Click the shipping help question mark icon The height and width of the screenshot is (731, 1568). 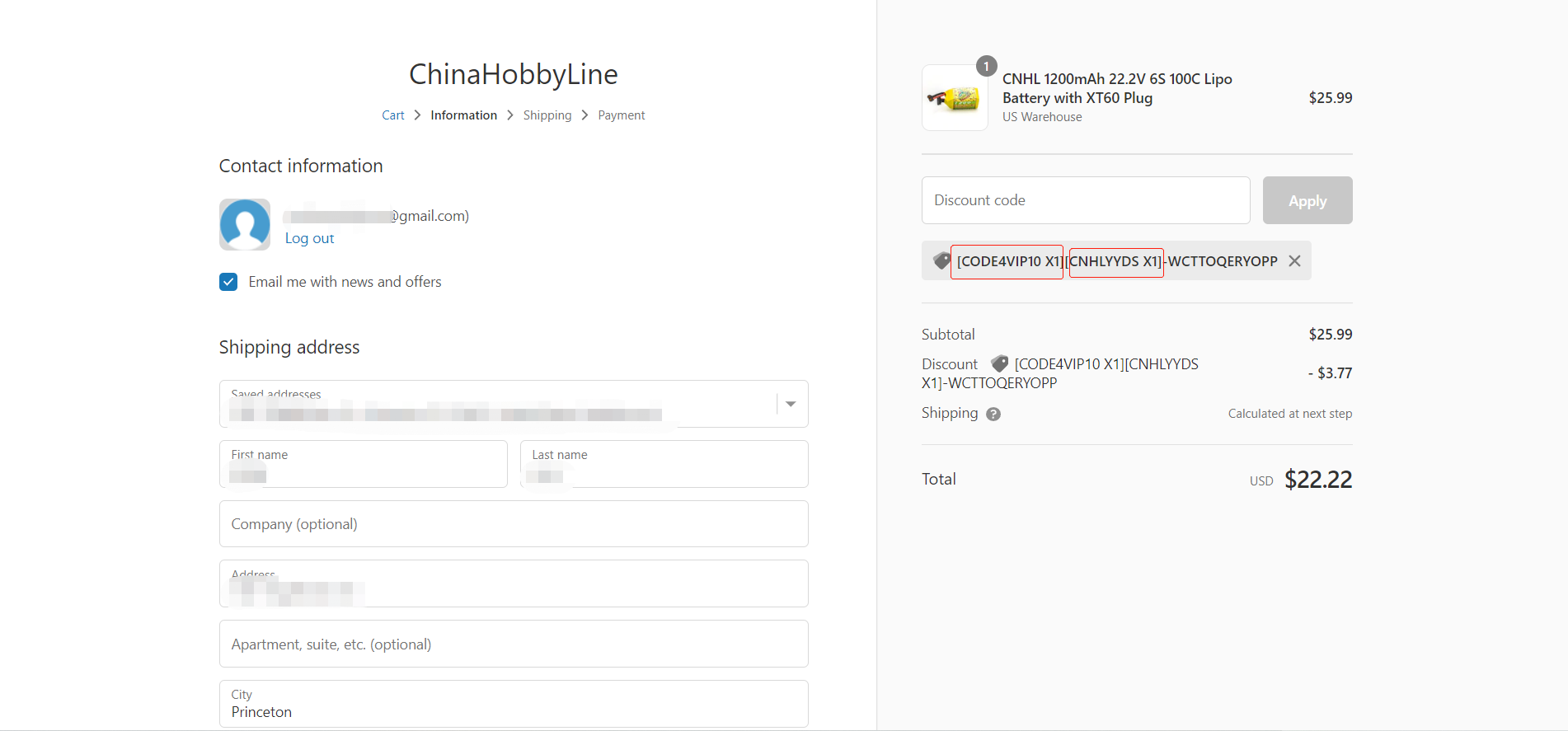tap(993, 414)
